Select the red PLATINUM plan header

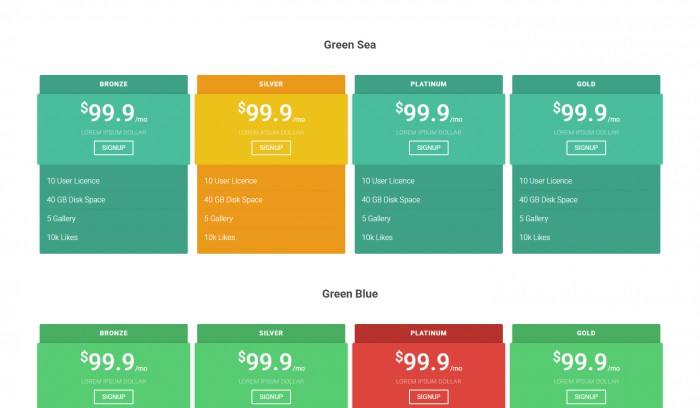click(x=429, y=333)
